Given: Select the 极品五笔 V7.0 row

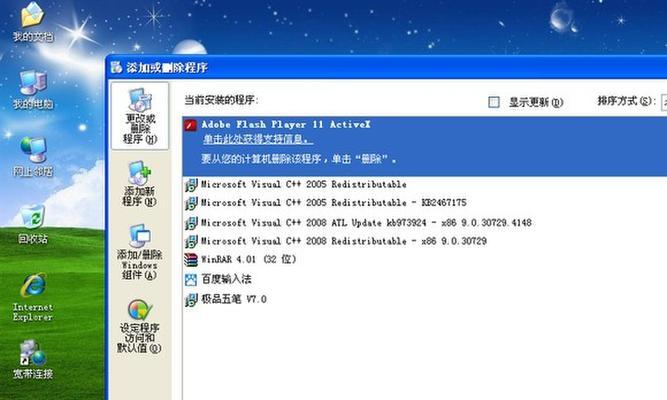Looking at the screenshot, I should 425,300.
